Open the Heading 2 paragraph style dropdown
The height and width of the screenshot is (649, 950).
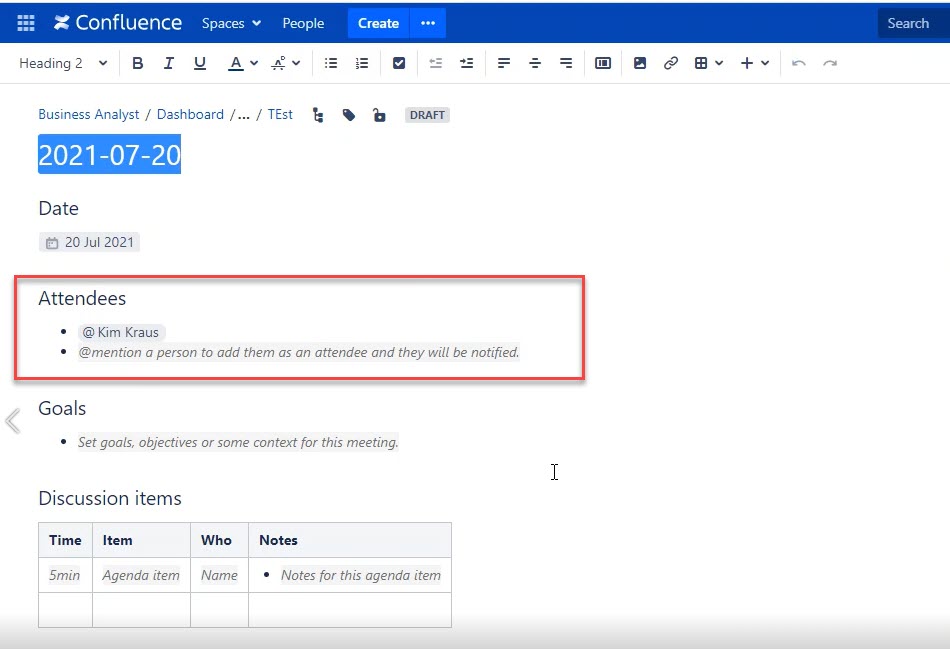coord(63,63)
